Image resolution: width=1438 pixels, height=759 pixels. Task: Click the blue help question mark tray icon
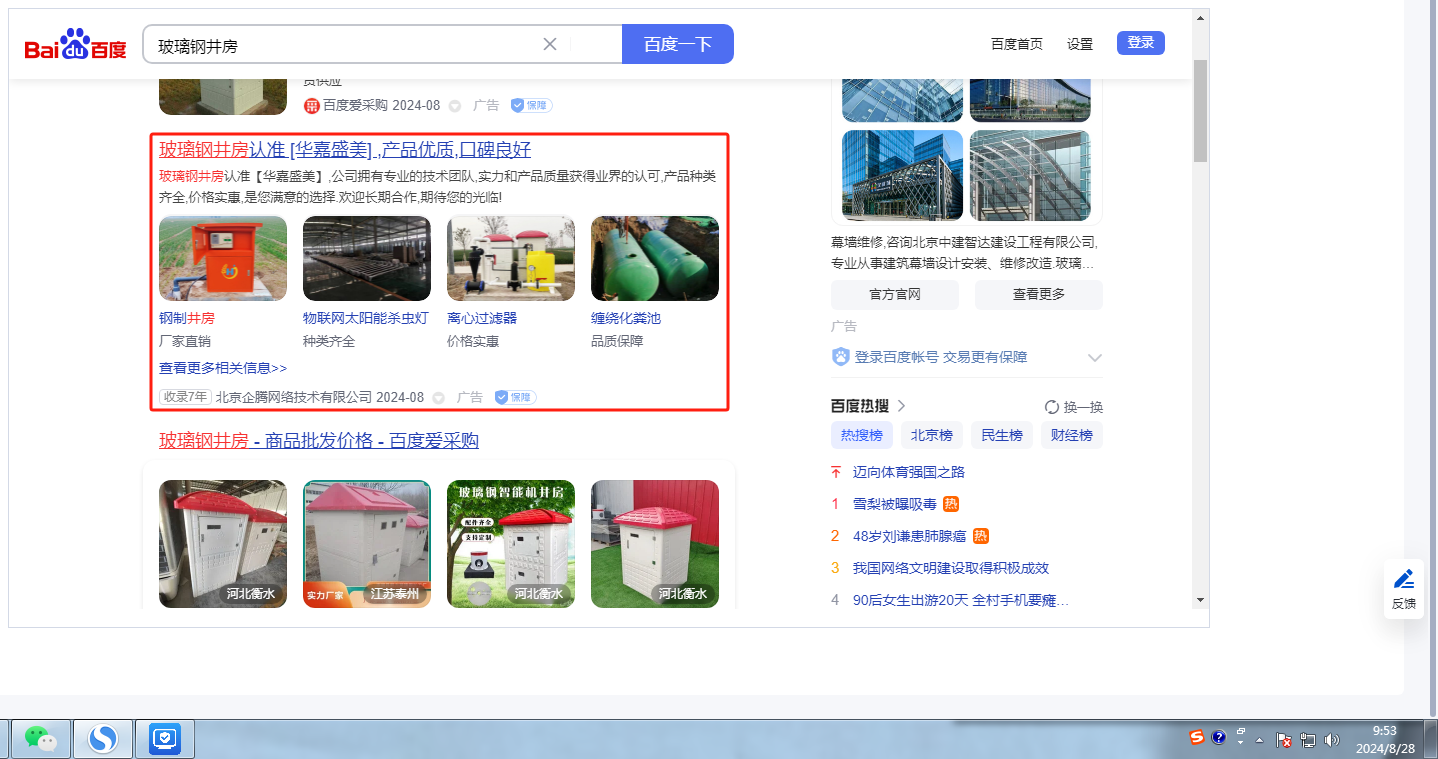(x=1219, y=738)
